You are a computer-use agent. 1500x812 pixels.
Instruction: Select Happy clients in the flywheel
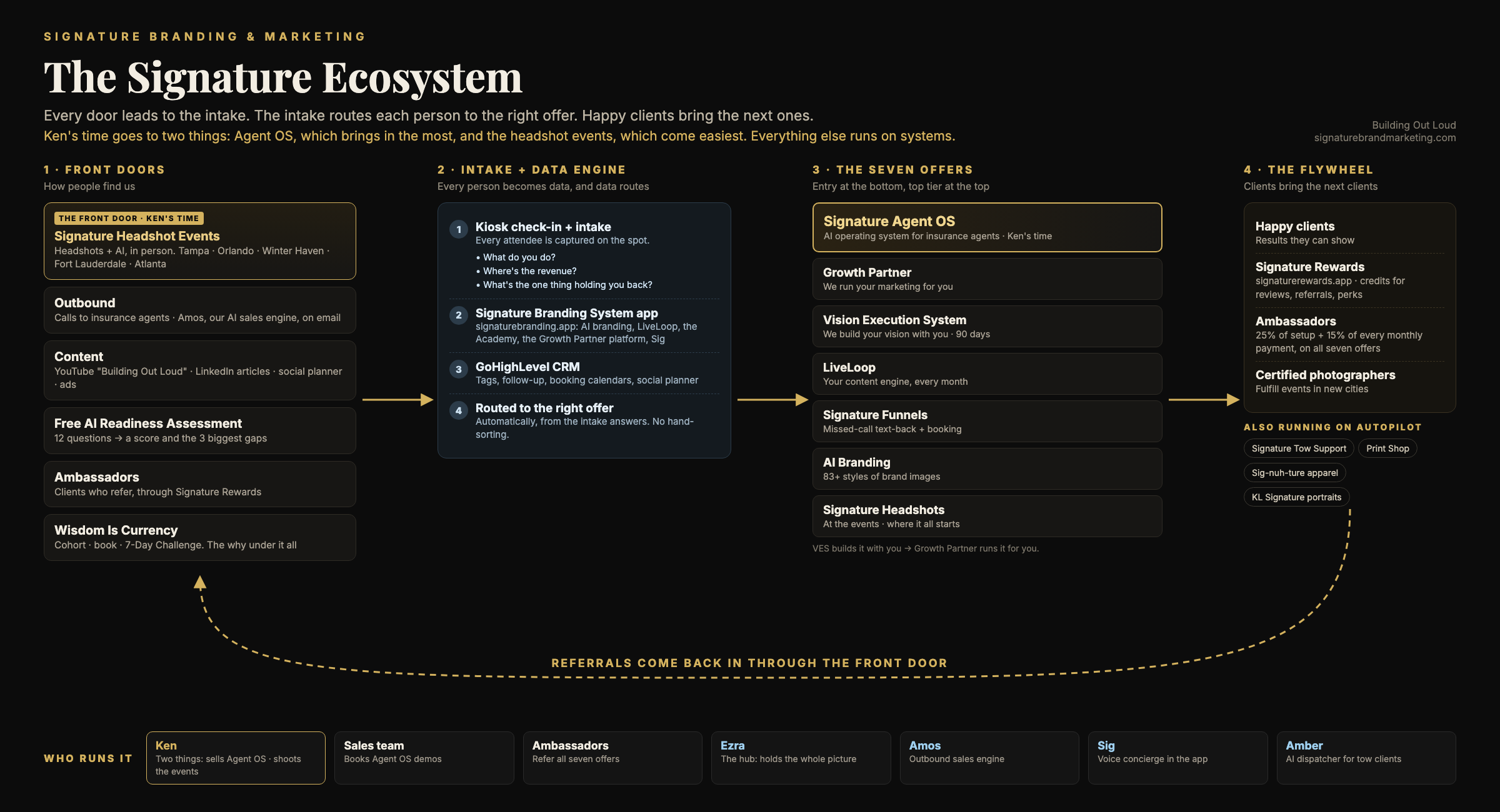click(1350, 232)
